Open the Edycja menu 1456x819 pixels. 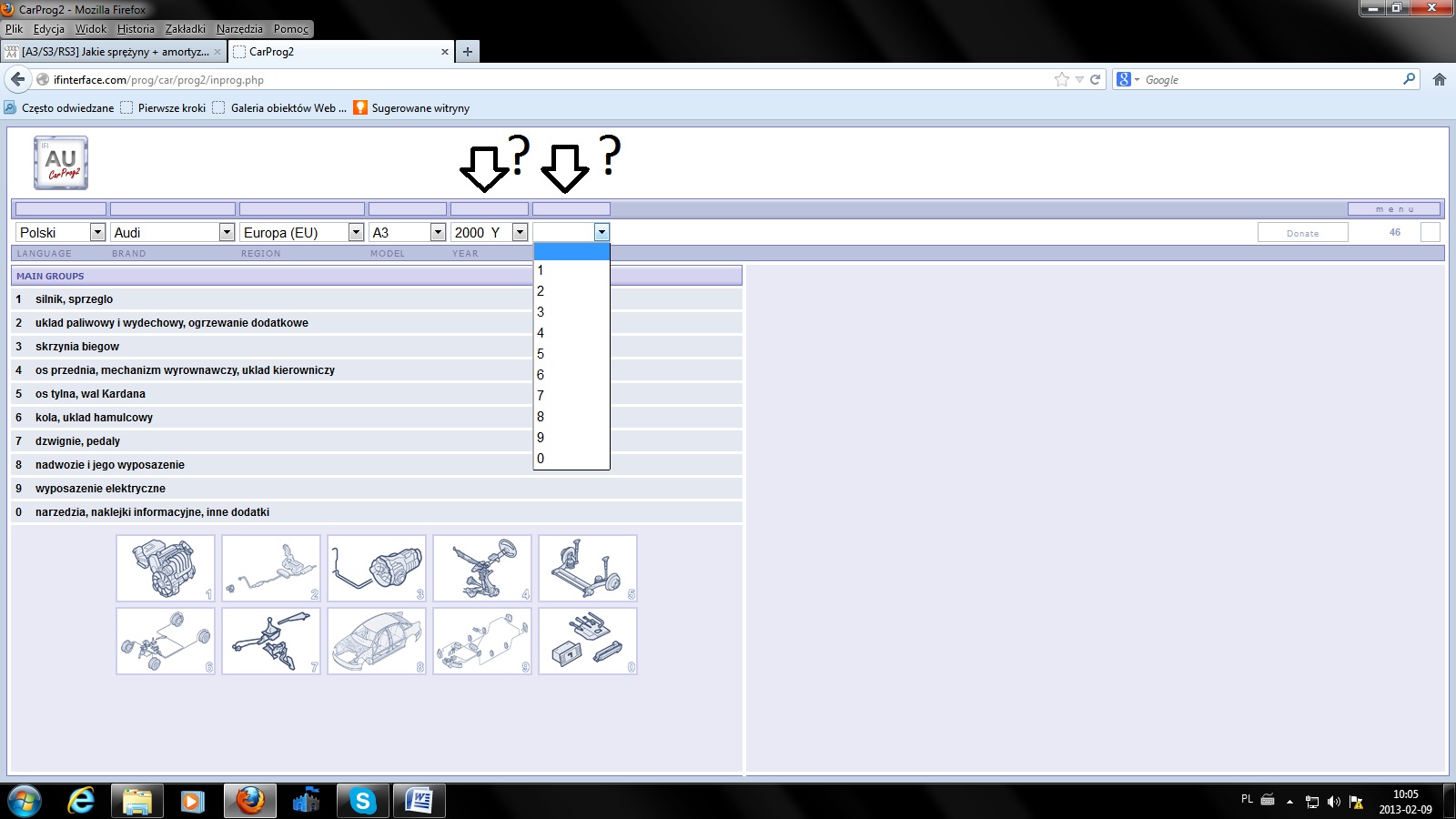49,29
